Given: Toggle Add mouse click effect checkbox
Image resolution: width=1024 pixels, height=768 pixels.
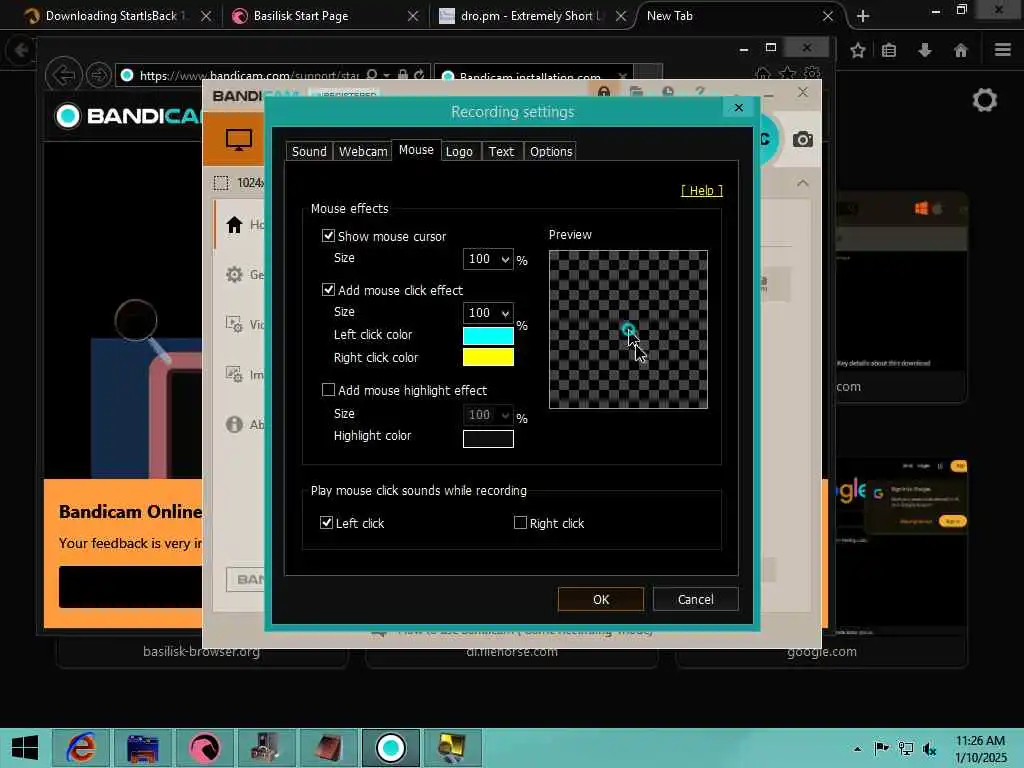Looking at the screenshot, I should point(328,289).
